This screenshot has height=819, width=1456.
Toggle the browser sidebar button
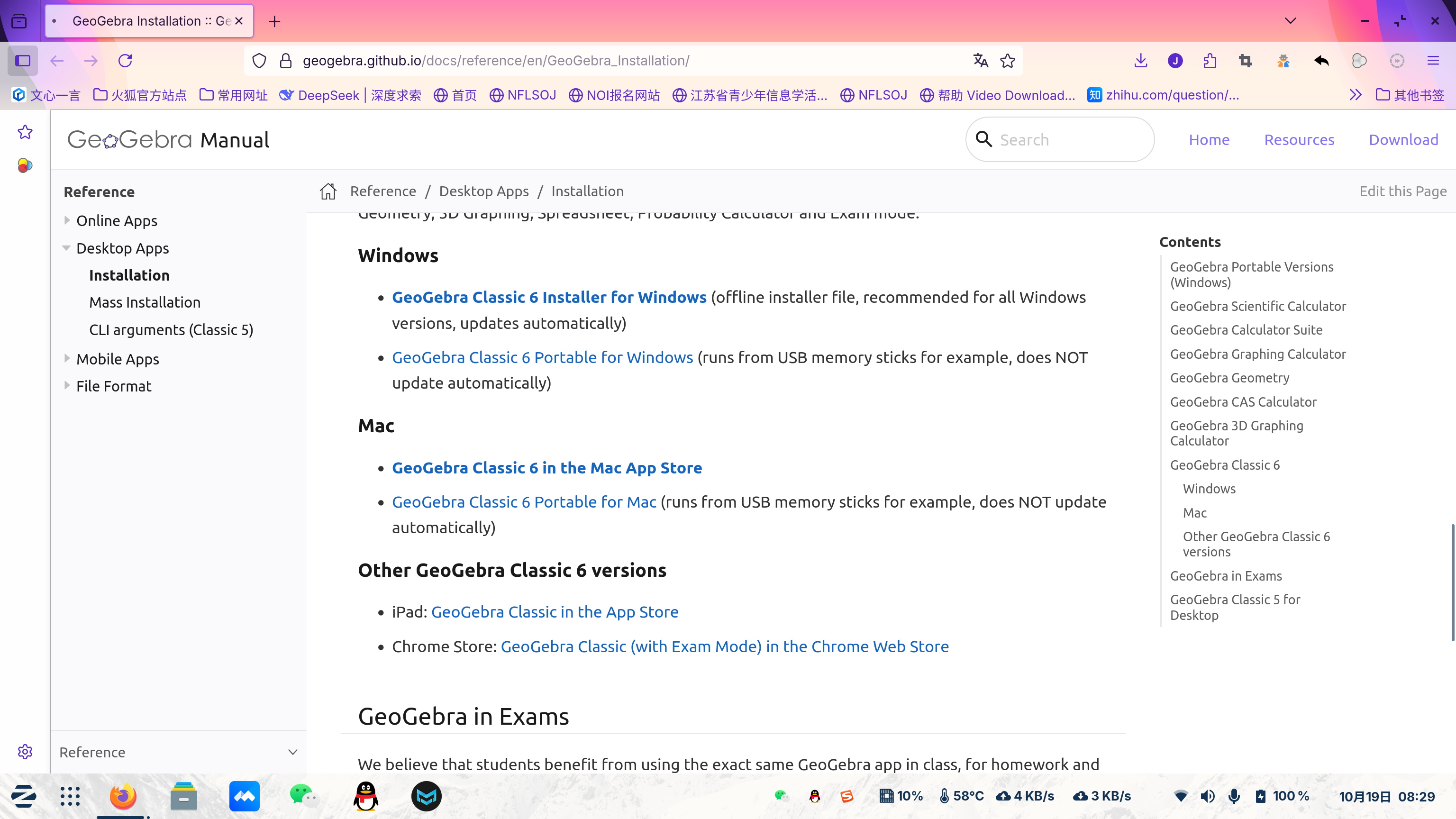coord(23,61)
